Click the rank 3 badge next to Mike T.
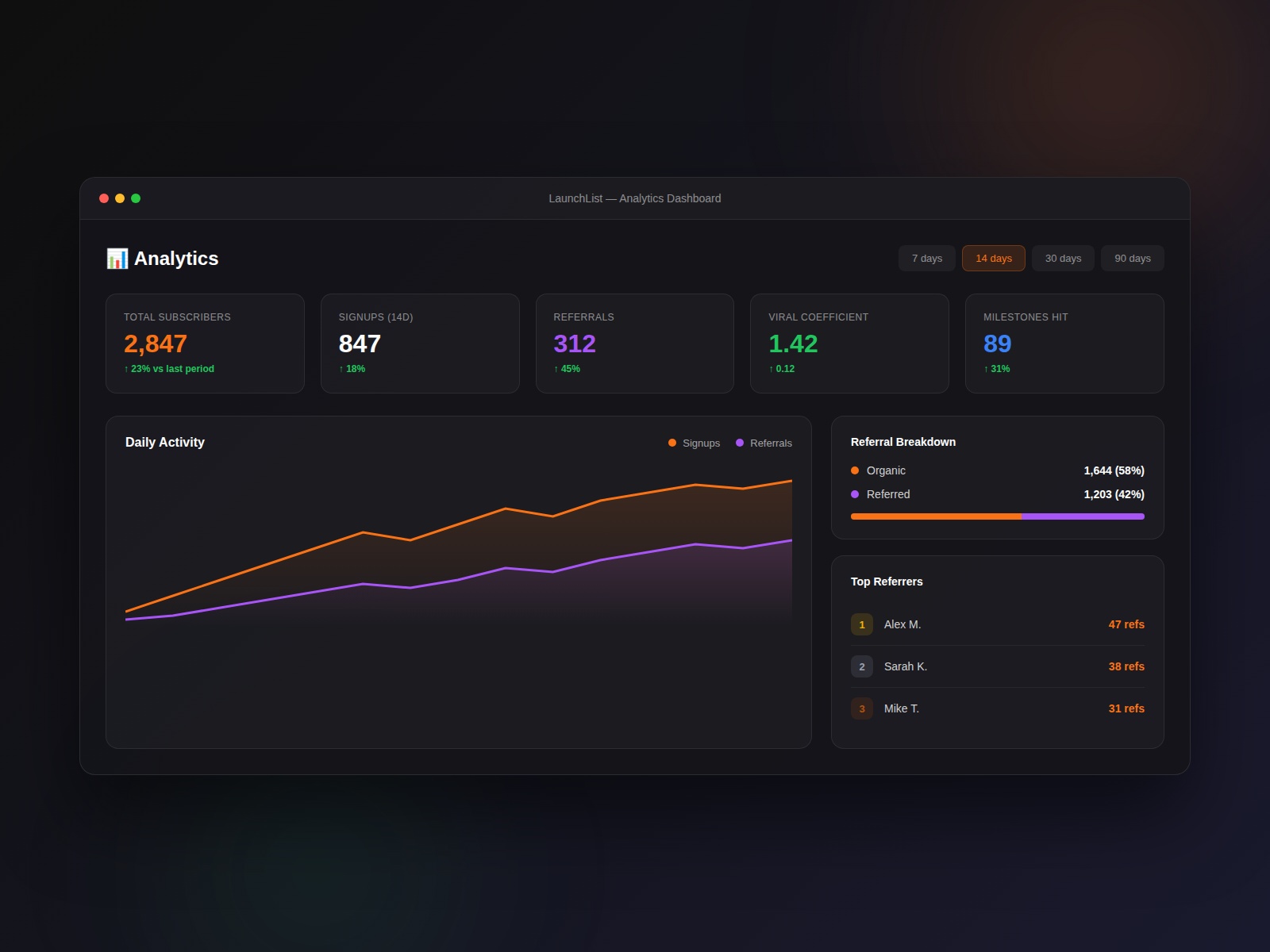Viewport: 1270px width, 952px height. 862,708
